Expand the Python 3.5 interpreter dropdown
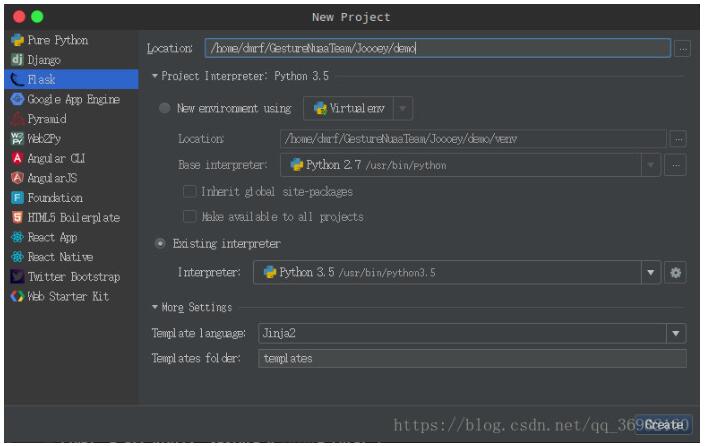This screenshot has height=446, width=705. [x=651, y=272]
